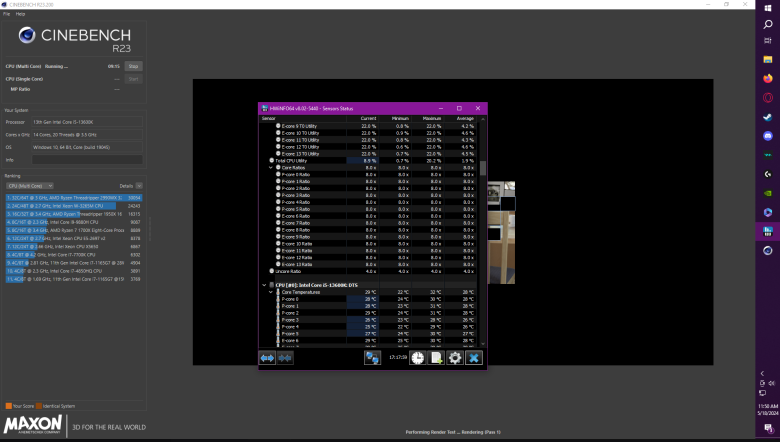Select the E-core 13 Ratio row
This screenshot has height=442, width=780.
(368, 265)
